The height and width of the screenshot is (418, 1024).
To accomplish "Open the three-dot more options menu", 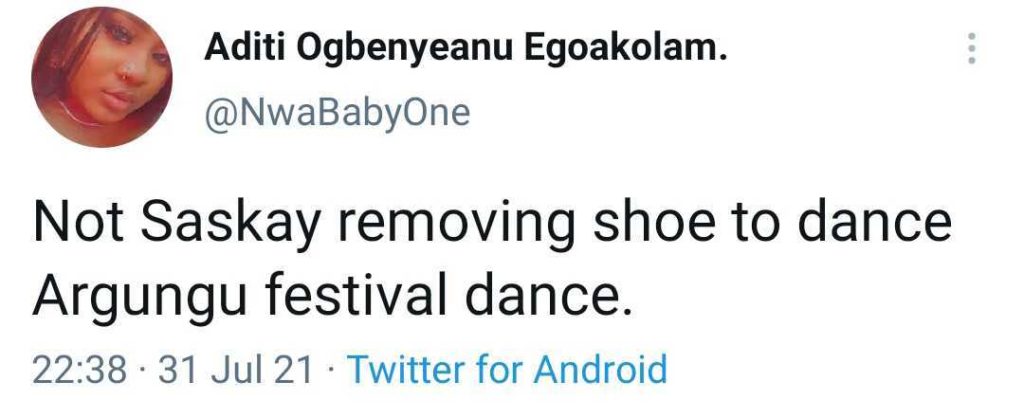I will tap(970, 48).
